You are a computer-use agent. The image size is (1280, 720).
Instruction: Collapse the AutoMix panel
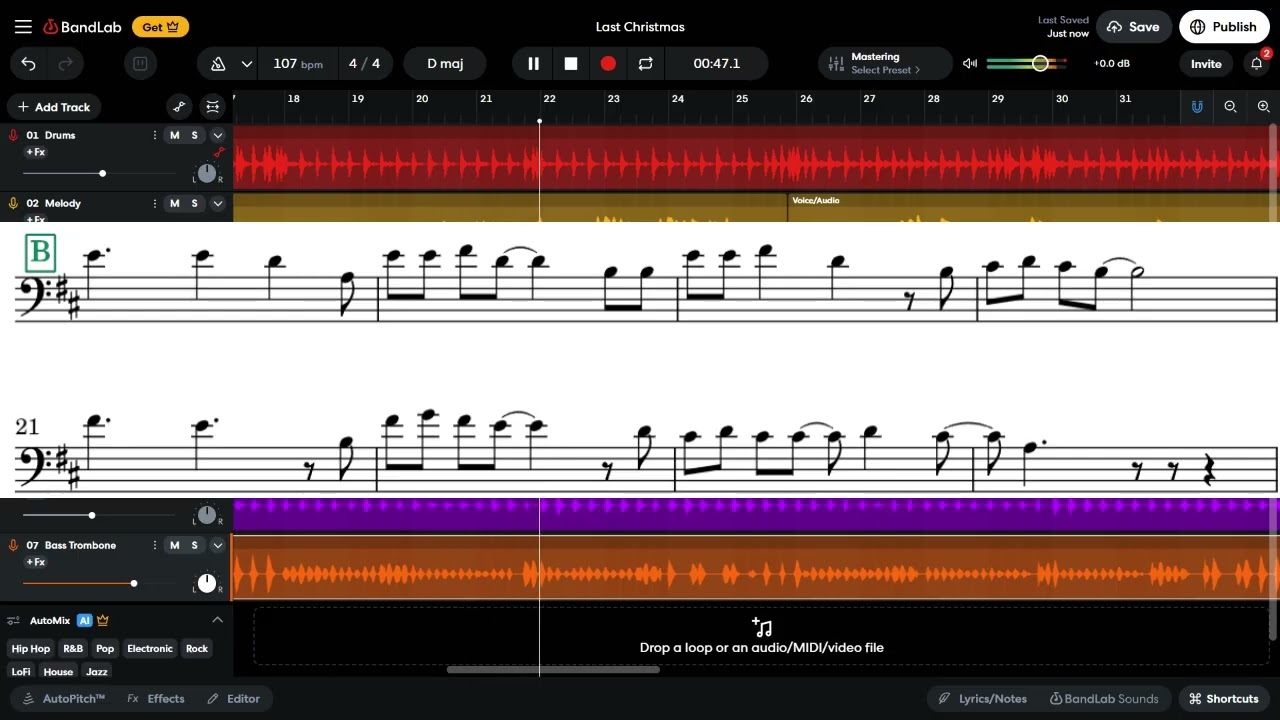(x=217, y=620)
